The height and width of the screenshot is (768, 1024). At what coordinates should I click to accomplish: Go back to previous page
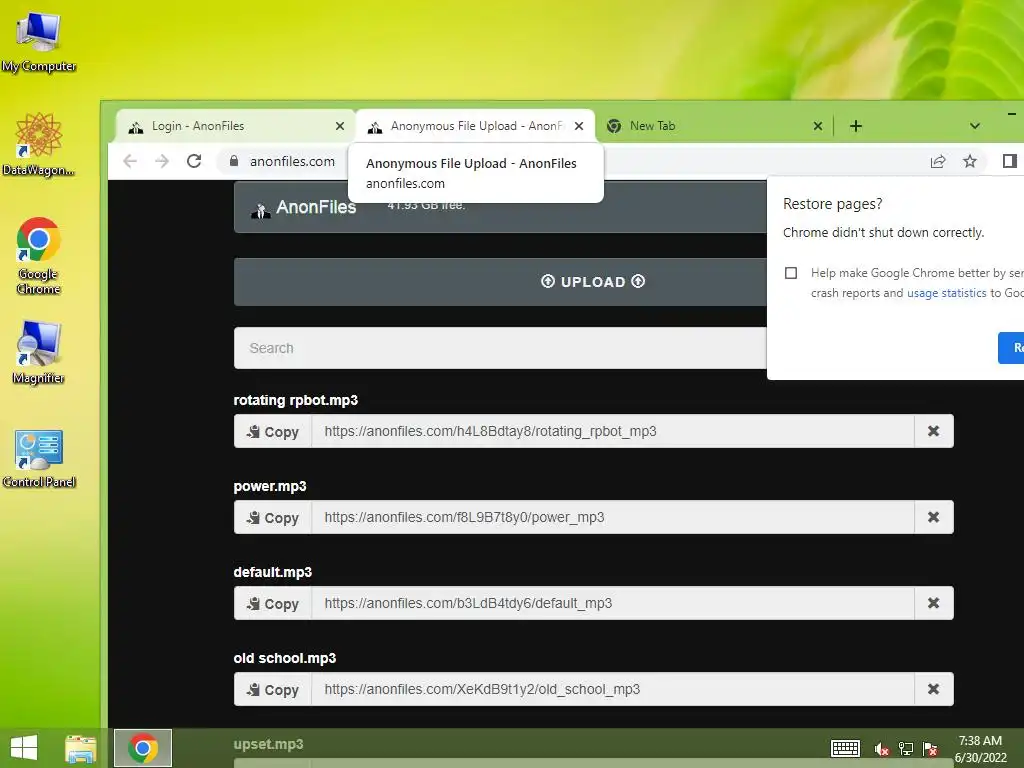tap(130, 161)
